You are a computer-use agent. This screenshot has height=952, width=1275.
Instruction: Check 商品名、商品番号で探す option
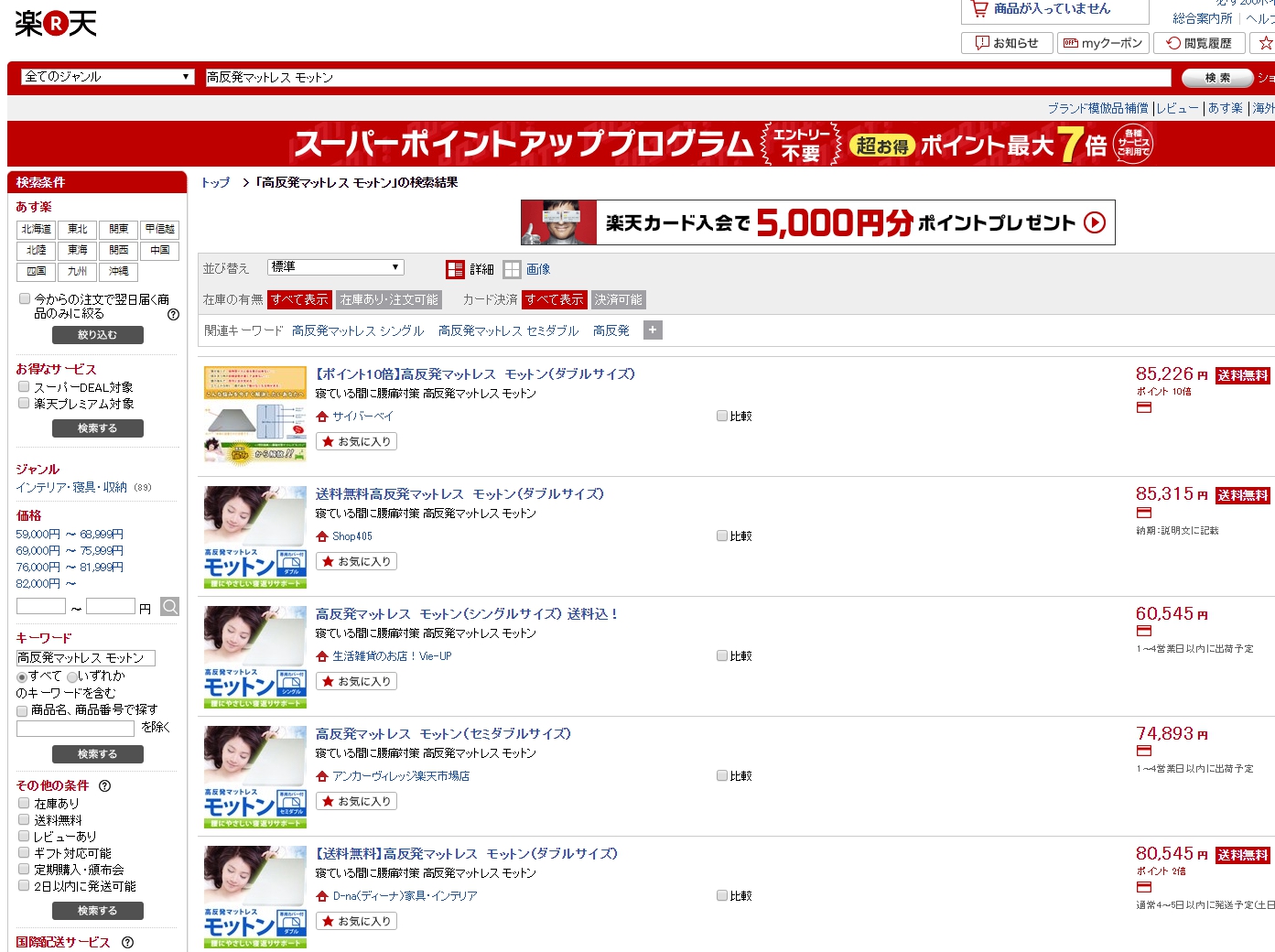coord(22,710)
